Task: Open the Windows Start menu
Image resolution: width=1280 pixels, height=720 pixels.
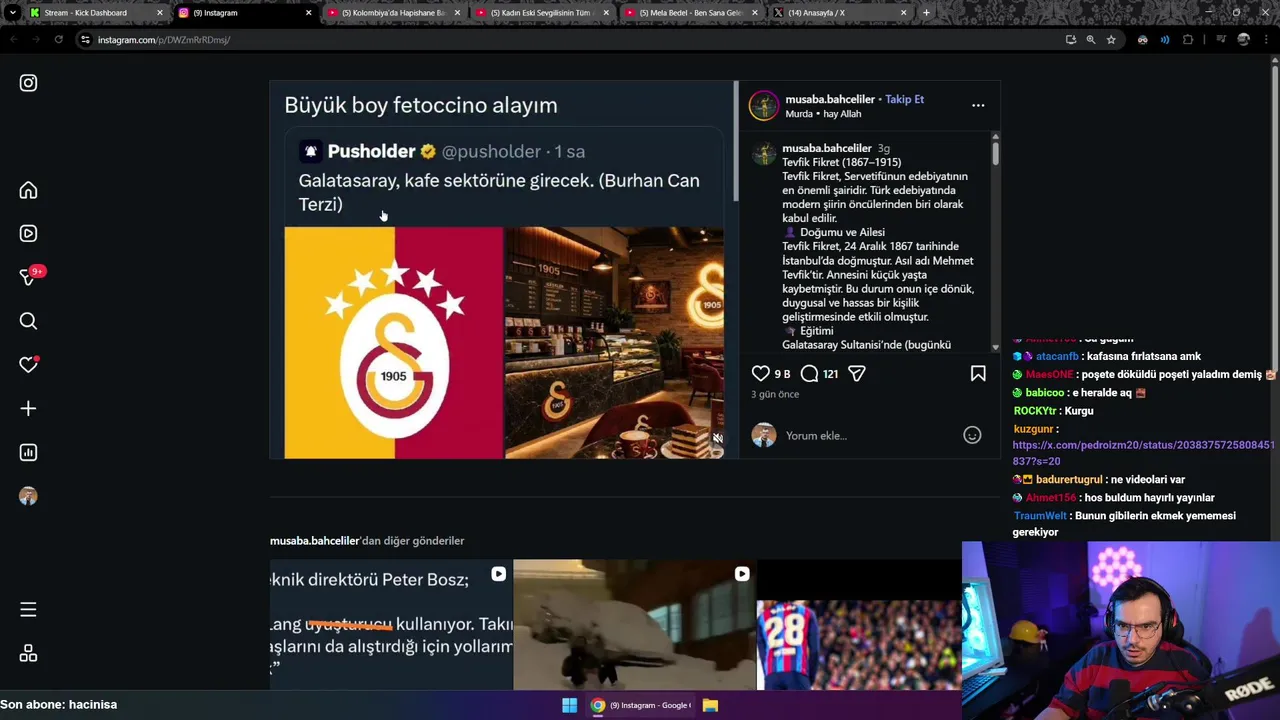Action: [x=569, y=705]
